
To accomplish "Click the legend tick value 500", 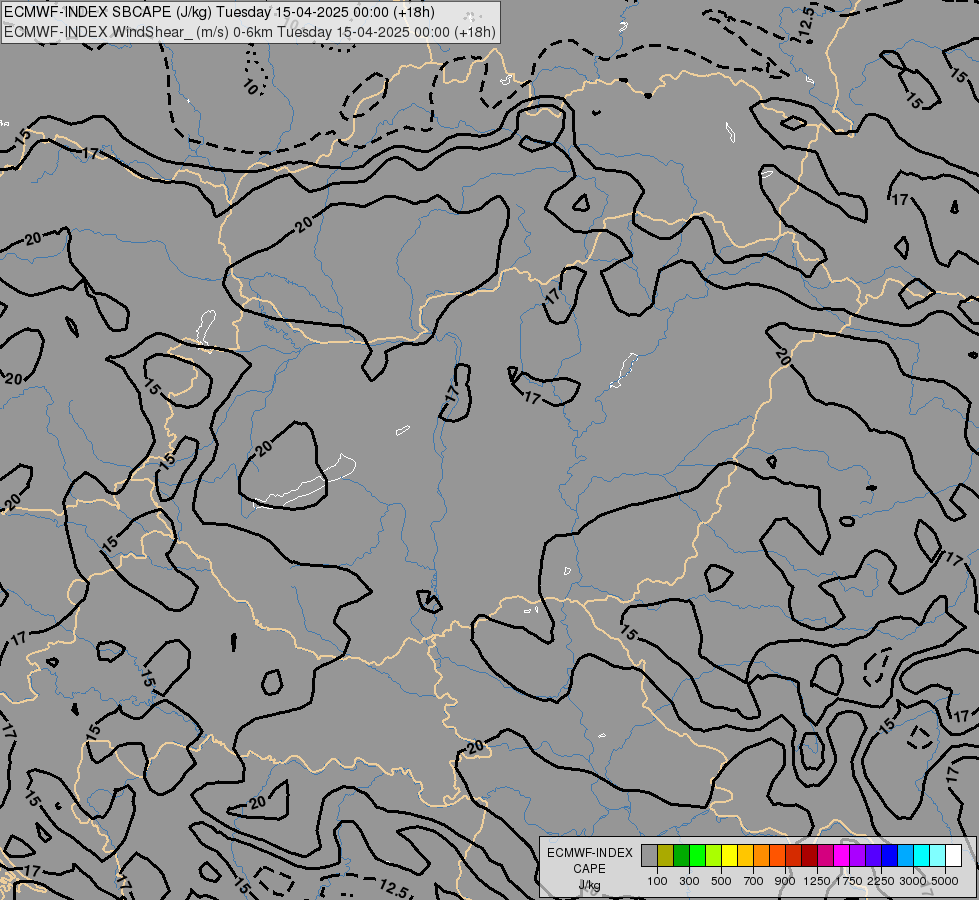I will 721,881.
